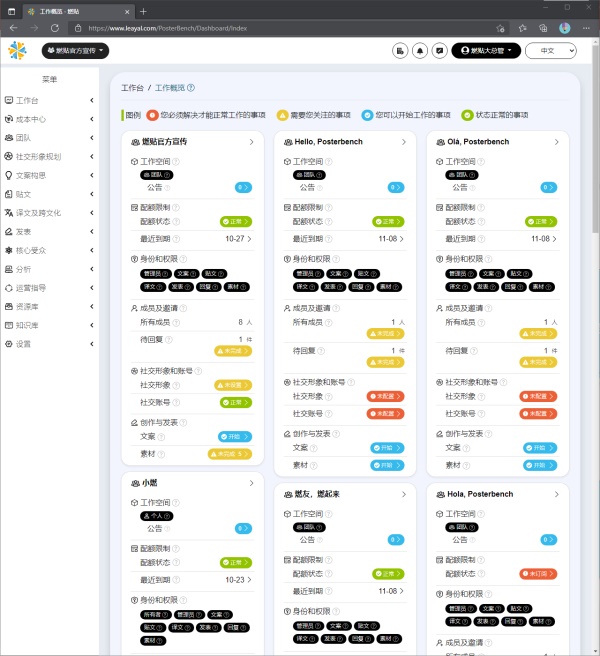Click the 文案构思 lightbulb icon
This screenshot has height=656, width=600.
[x=9, y=175]
